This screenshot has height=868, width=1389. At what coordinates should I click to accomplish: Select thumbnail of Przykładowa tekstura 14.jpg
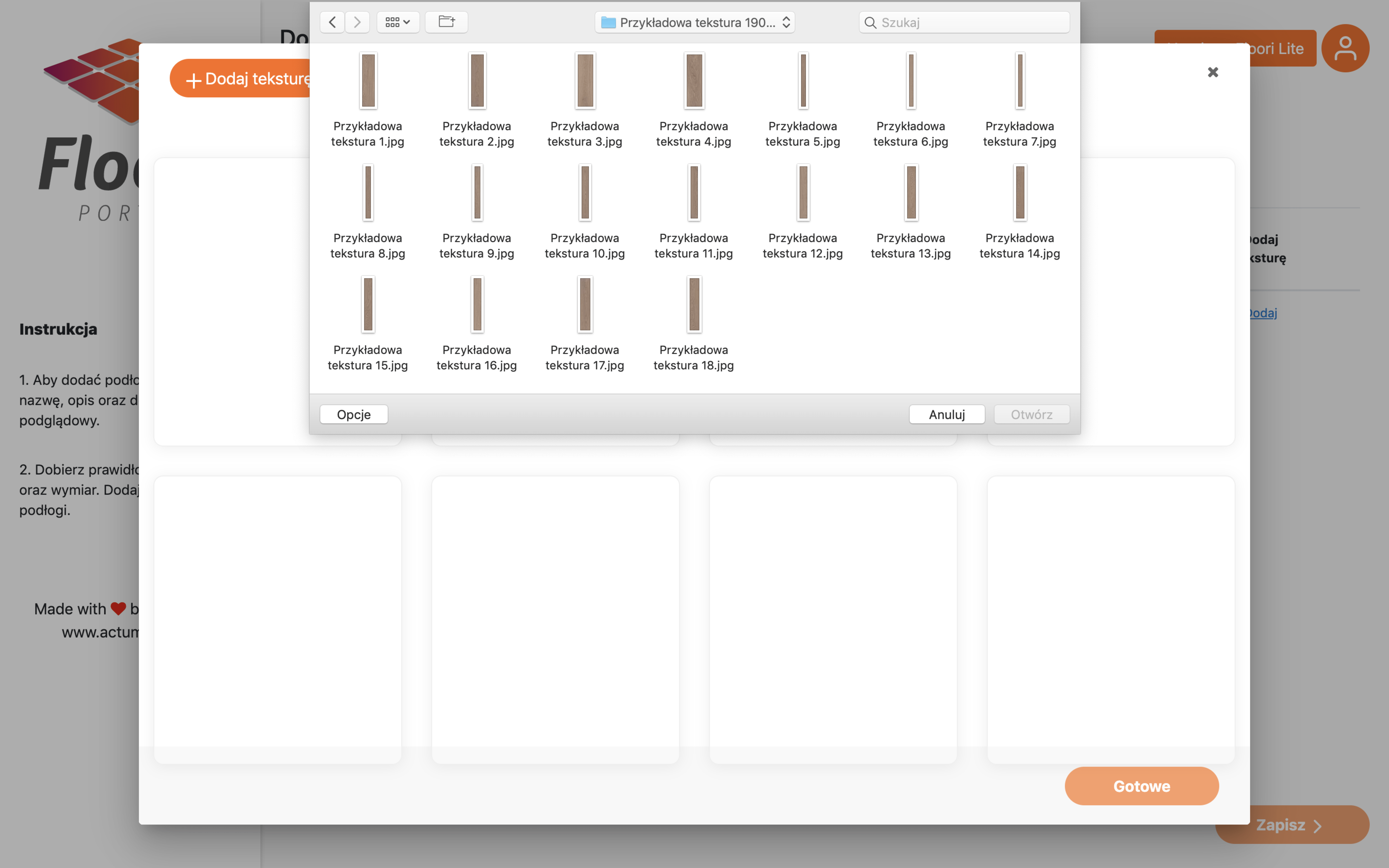[1020, 192]
